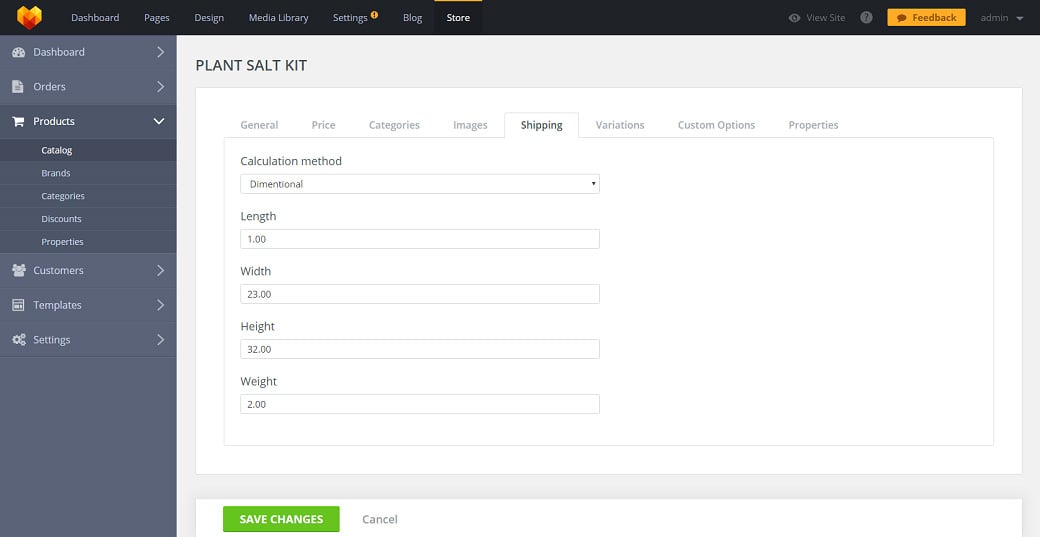Click the Dashboard gauge icon in sidebar
1040x537 pixels.
(x=18, y=52)
